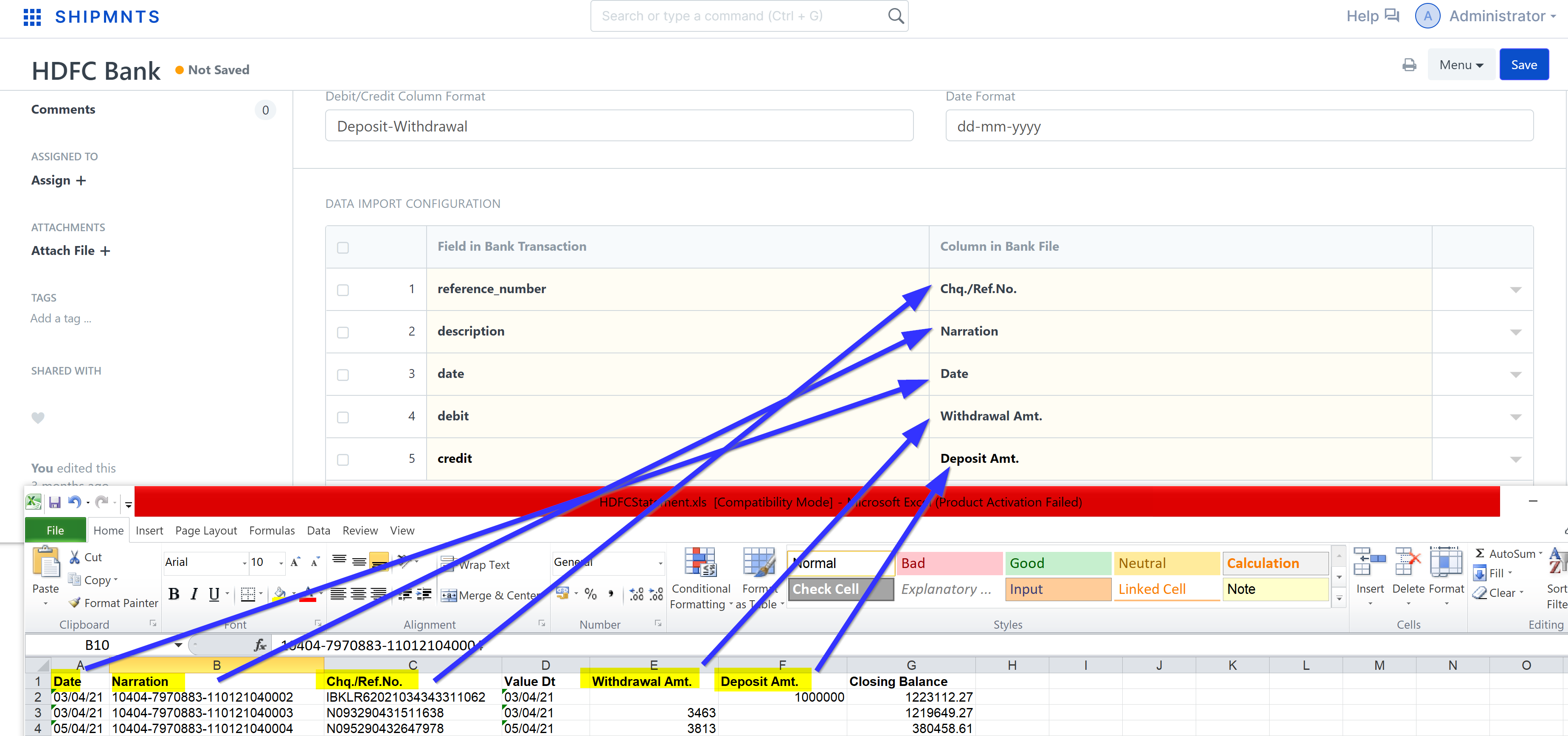This screenshot has height=736, width=1568.
Task: Switch to the Excel Insert tab
Action: coord(149,530)
